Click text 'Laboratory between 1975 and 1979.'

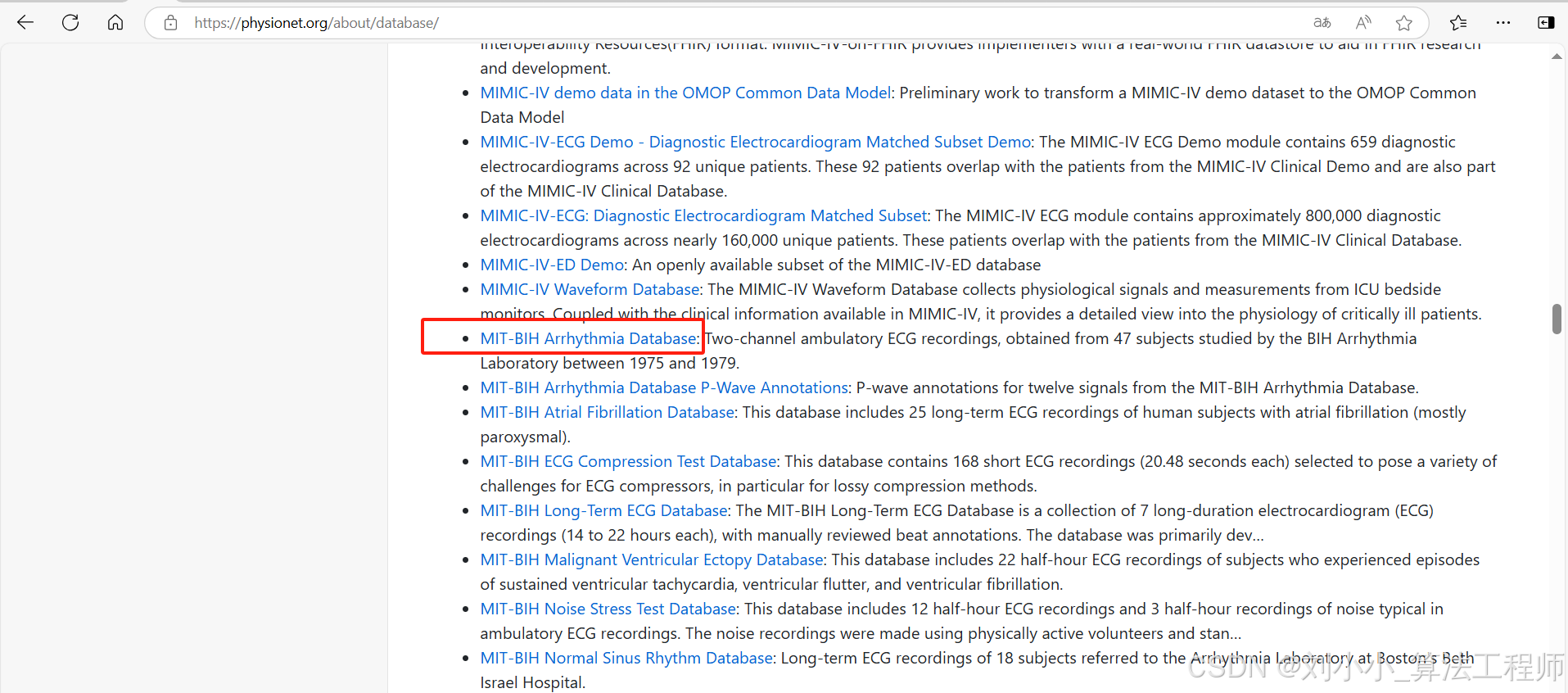tap(609, 363)
